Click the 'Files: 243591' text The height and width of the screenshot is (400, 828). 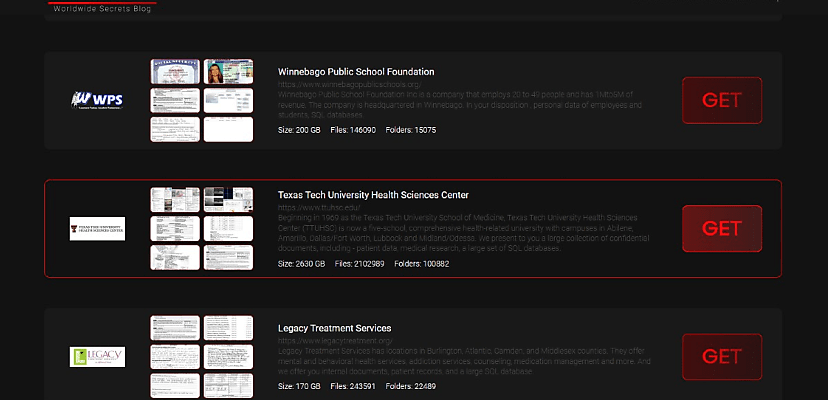tap(353, 386)
